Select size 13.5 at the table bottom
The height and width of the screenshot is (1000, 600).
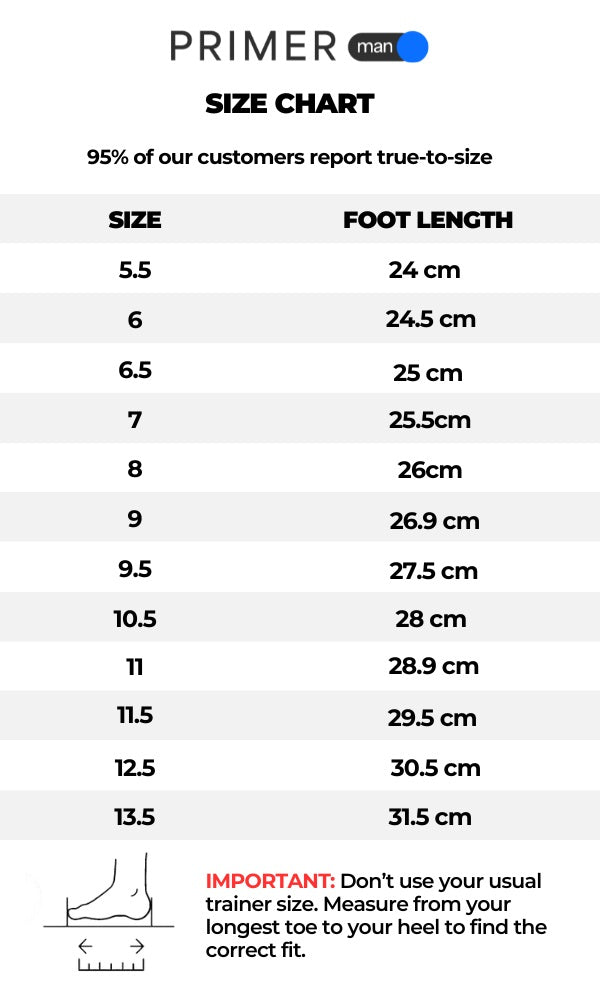(135, 817)
